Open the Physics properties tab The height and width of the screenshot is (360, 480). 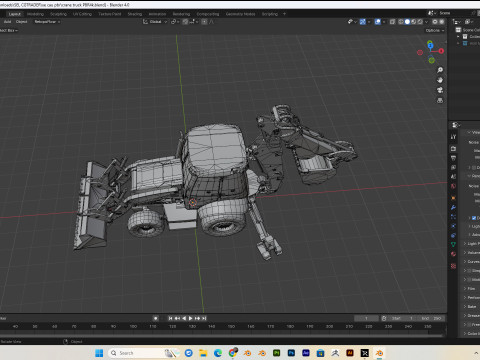pos(453,226)
